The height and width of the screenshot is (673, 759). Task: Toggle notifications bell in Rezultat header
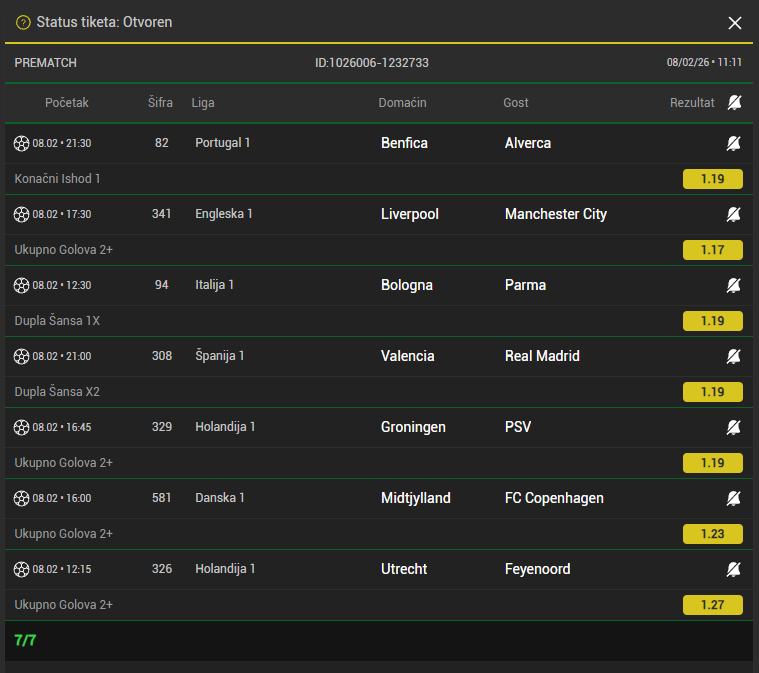coord(735,103)
